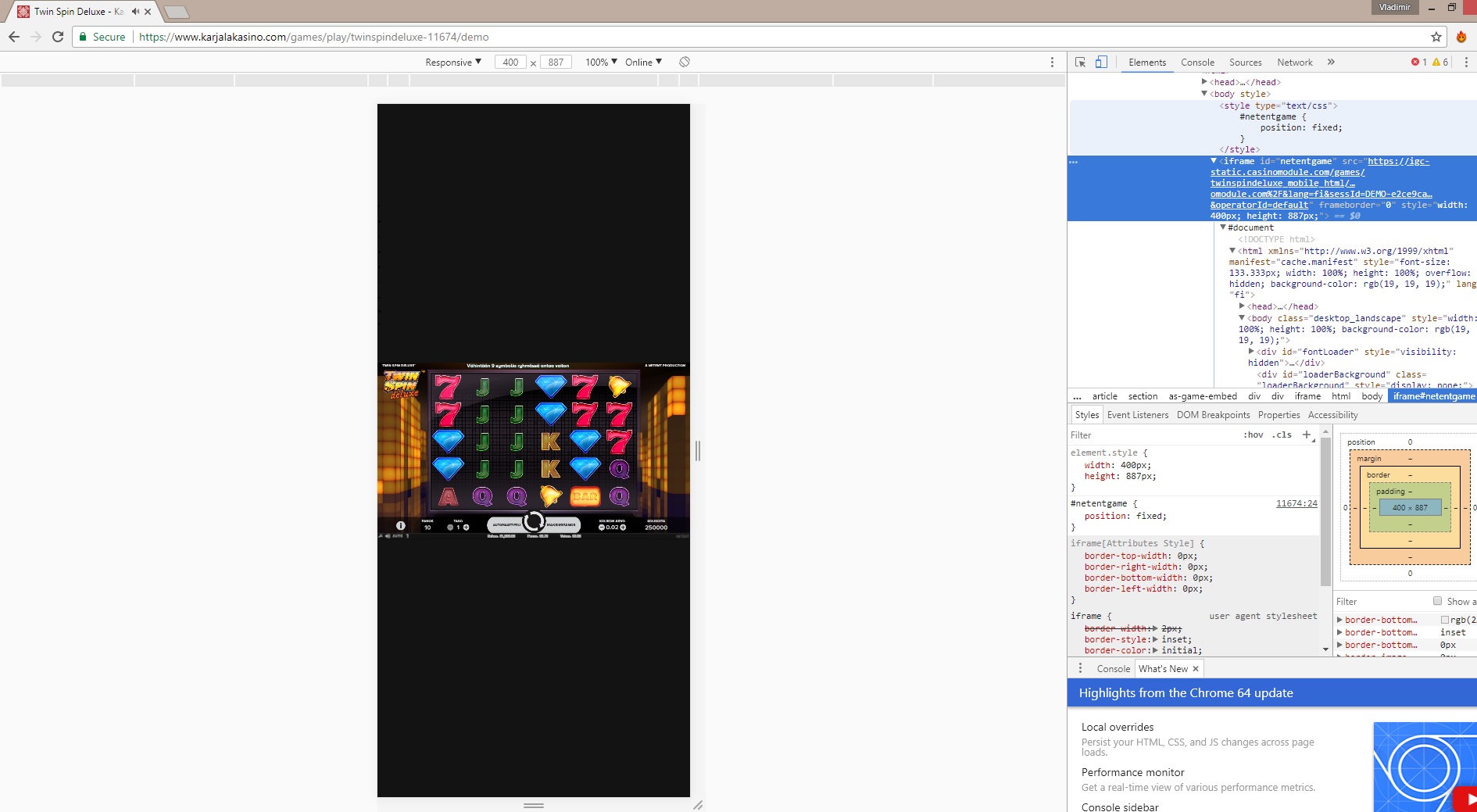Viewport: 1477px width, 812px height.
Task: Reload the page with refresh icon
Action: pos(58,37)
